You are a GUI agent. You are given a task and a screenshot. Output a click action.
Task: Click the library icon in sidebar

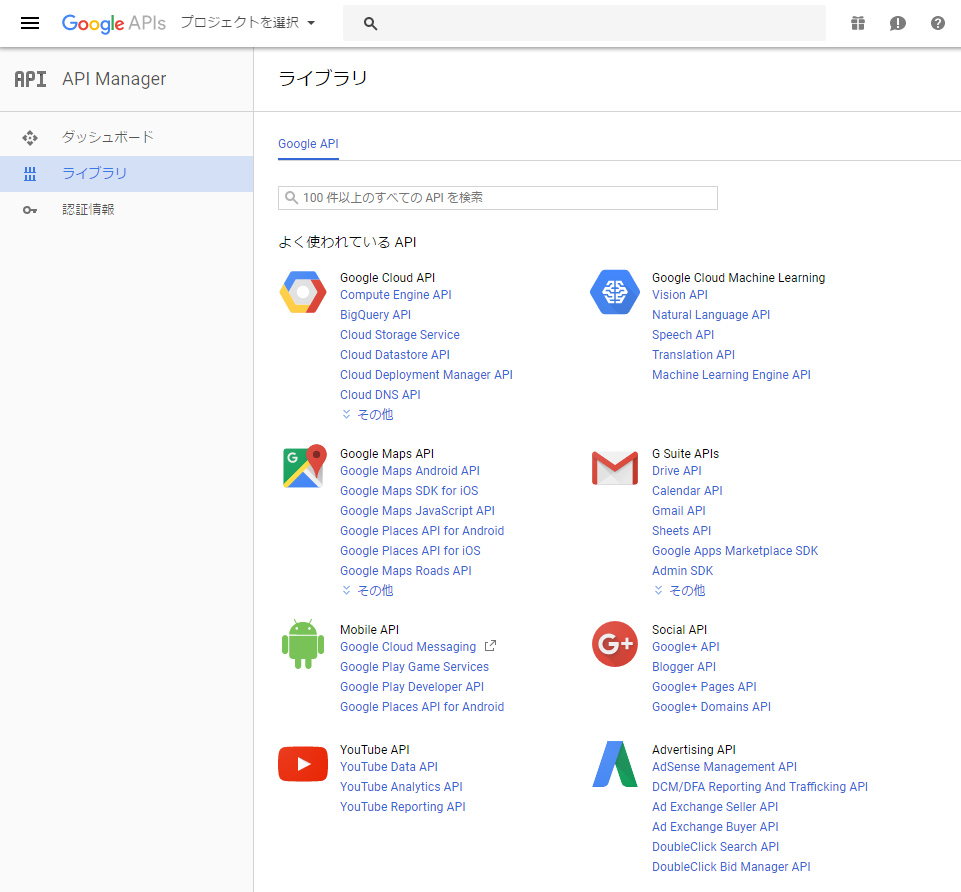[x=30, y=174]
